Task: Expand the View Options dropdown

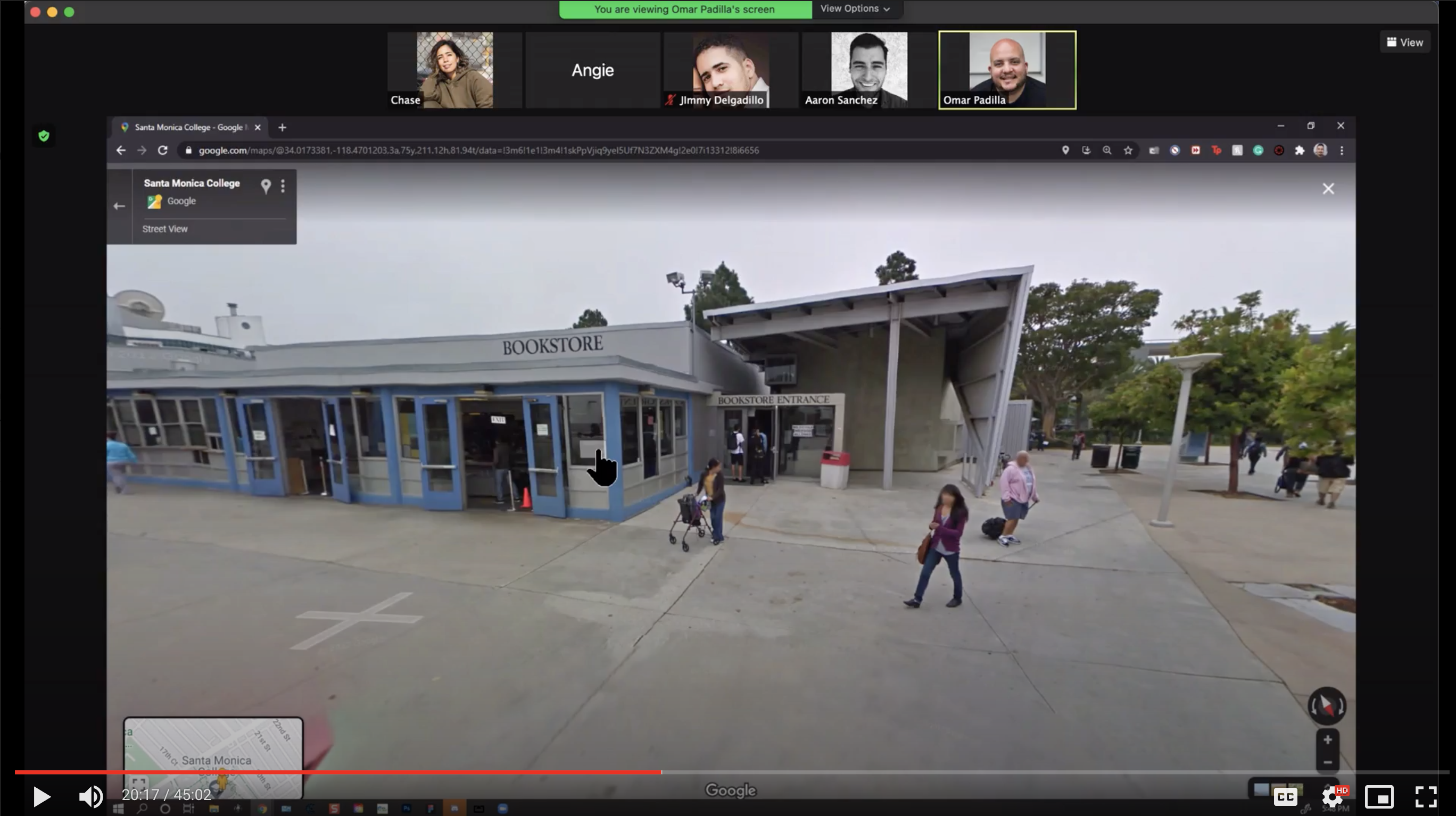Action: [x=855, y=9]
